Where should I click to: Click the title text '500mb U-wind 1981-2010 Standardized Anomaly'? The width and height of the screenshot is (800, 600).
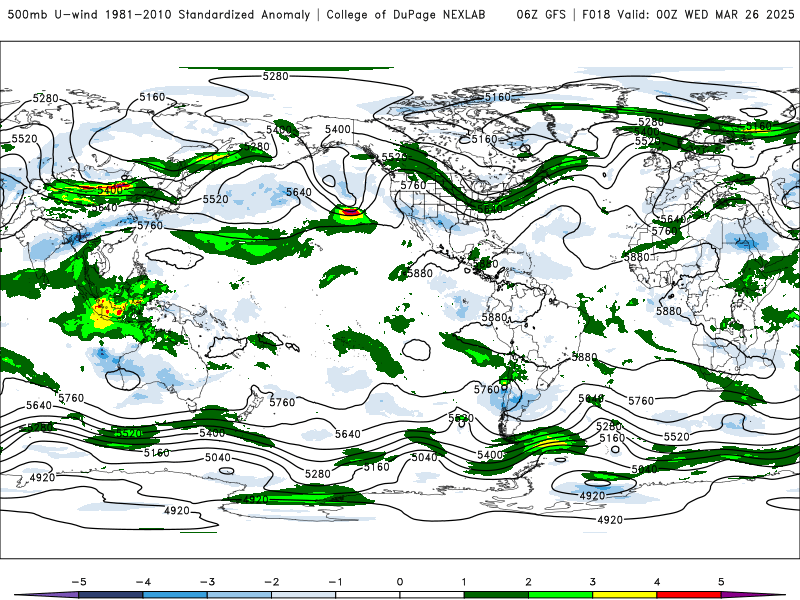[x=159, y=14]
